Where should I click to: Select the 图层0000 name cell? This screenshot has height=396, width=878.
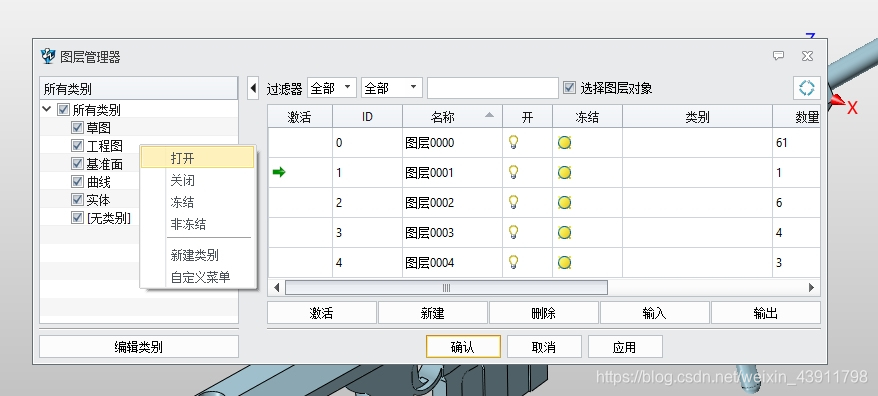click(452, 143)
